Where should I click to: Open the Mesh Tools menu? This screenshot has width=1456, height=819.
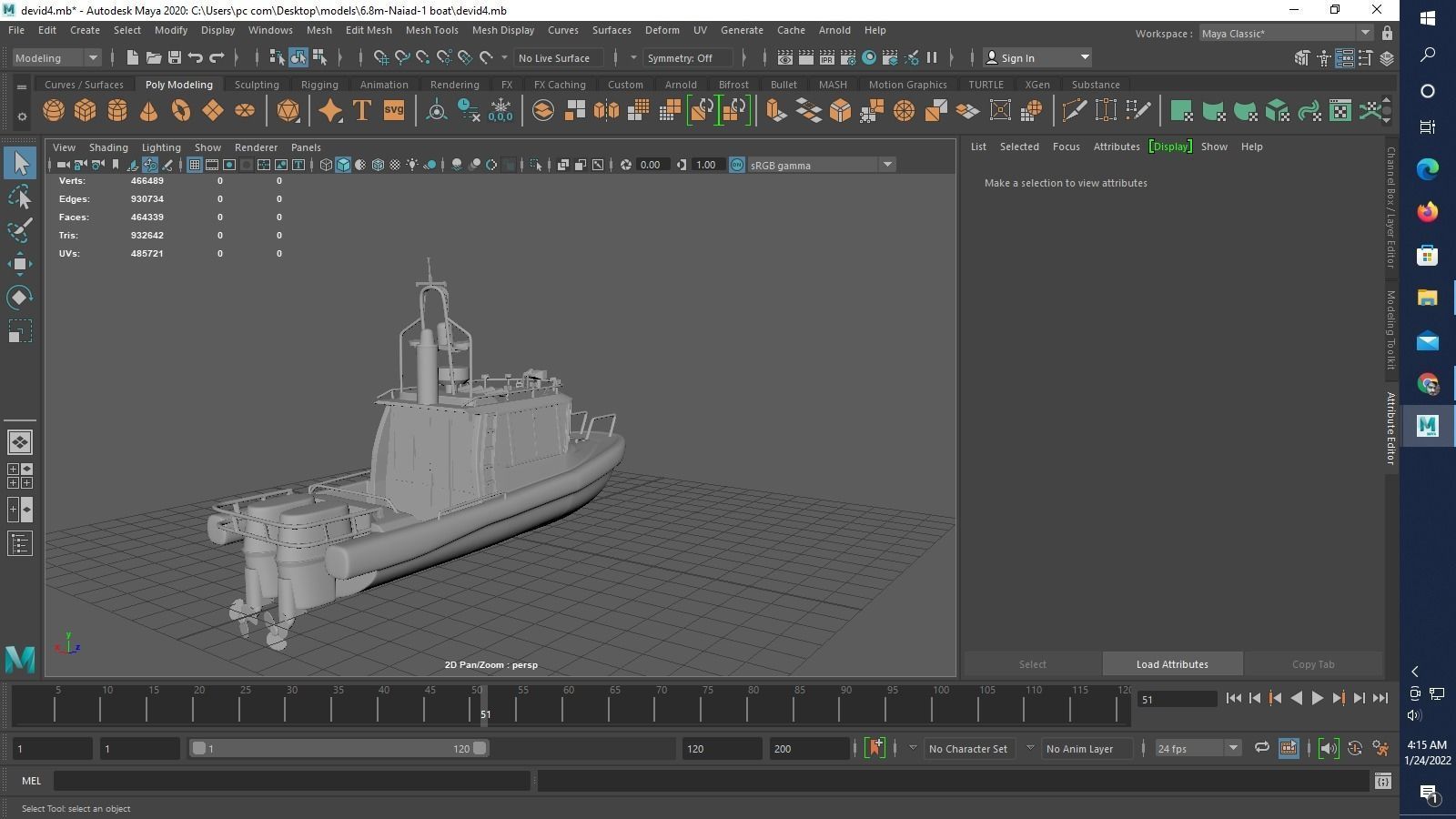(x=431, y=30)
